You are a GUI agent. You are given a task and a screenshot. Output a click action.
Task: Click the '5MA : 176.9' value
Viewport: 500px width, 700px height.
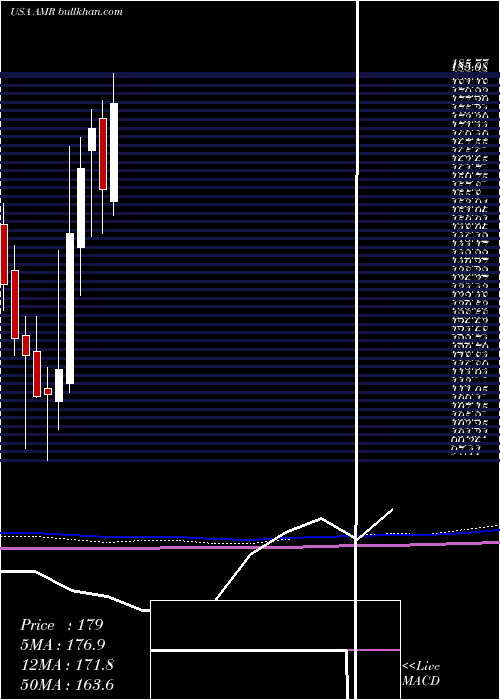pyautogui.click(x=63, y=645)
